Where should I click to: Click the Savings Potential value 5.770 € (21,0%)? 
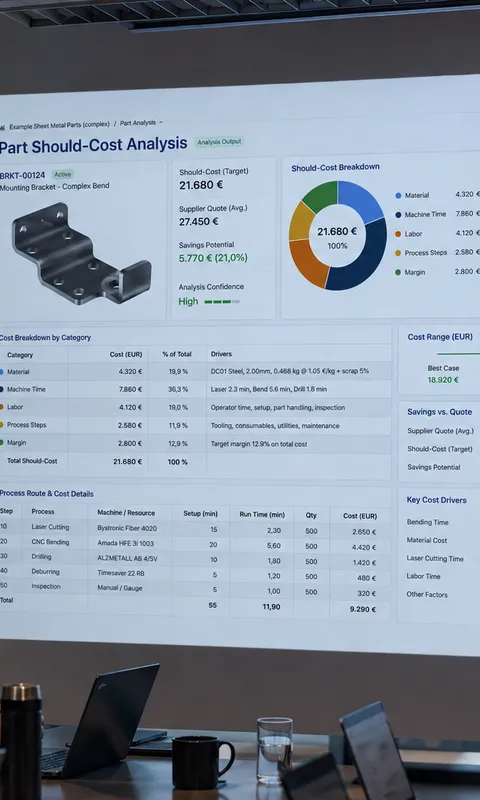tap(213, 258)
